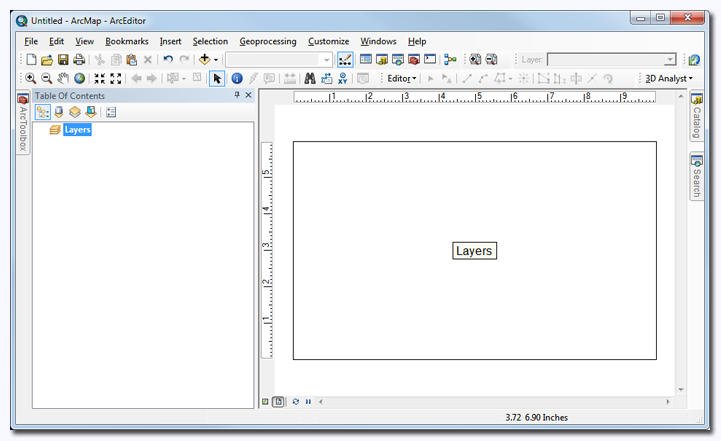Open the Geoprocessing menu
Screen dimensions: 721x441
click(267, 41)
